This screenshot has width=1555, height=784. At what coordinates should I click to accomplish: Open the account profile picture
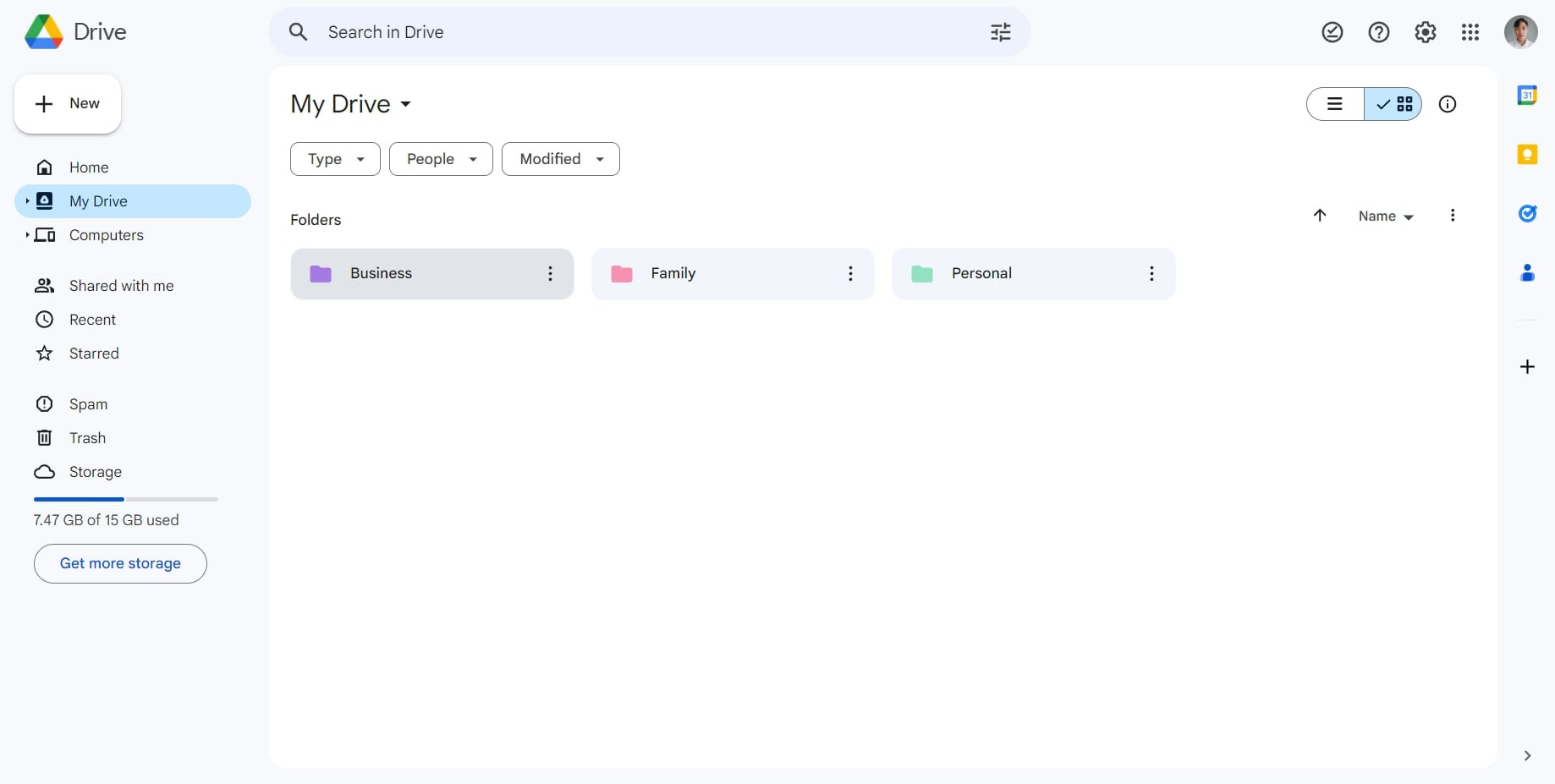click(1520, 32)
